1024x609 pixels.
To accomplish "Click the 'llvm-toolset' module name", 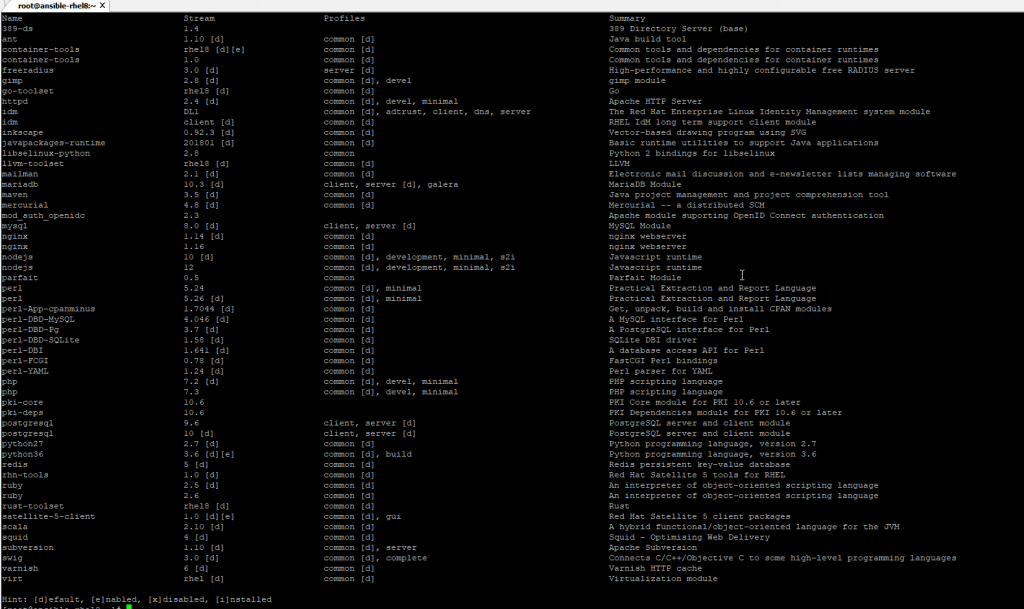I will click(x=33, y=164).
